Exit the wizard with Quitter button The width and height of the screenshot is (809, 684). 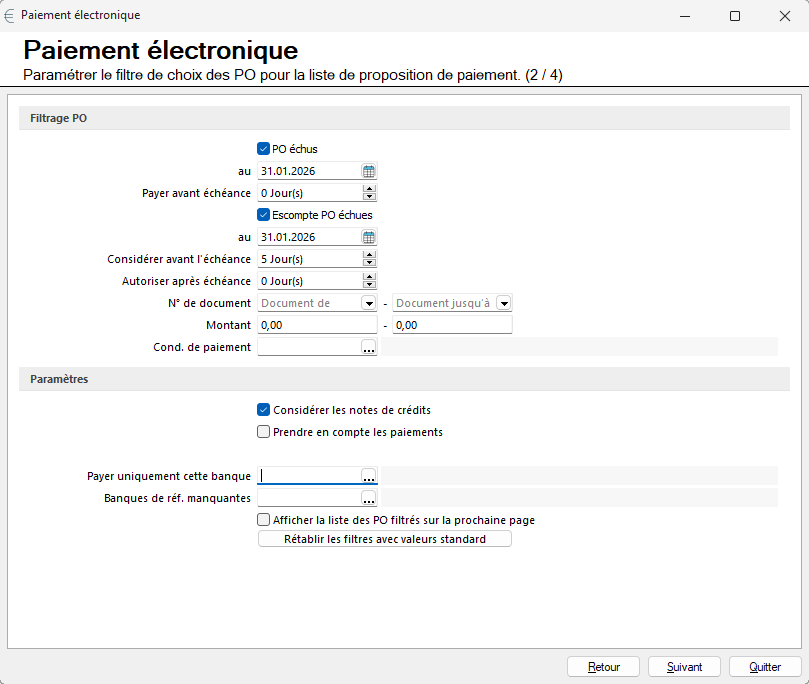point(766,667)
